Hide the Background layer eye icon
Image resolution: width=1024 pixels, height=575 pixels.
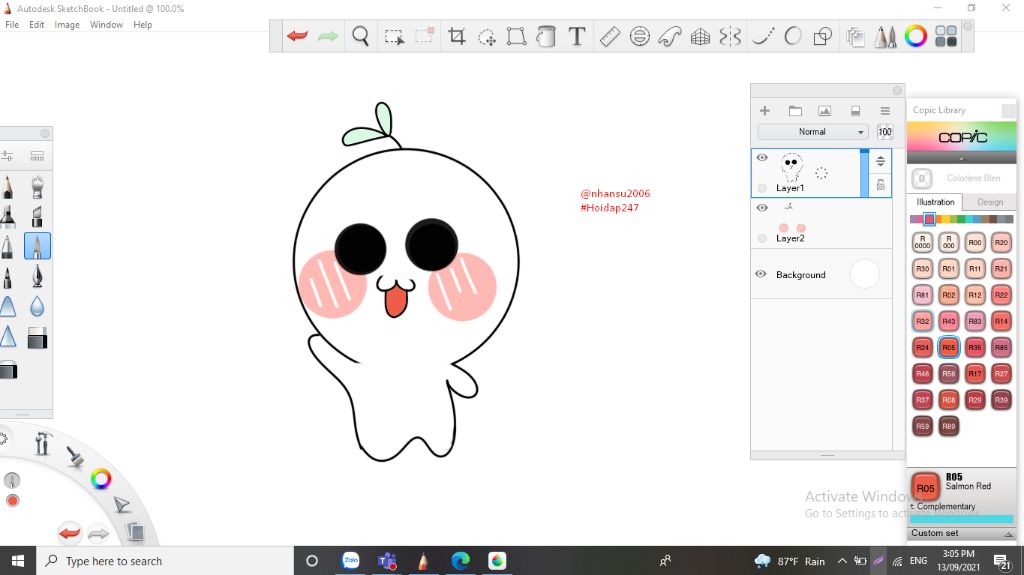pyautogui.click(x=761, y=274)
